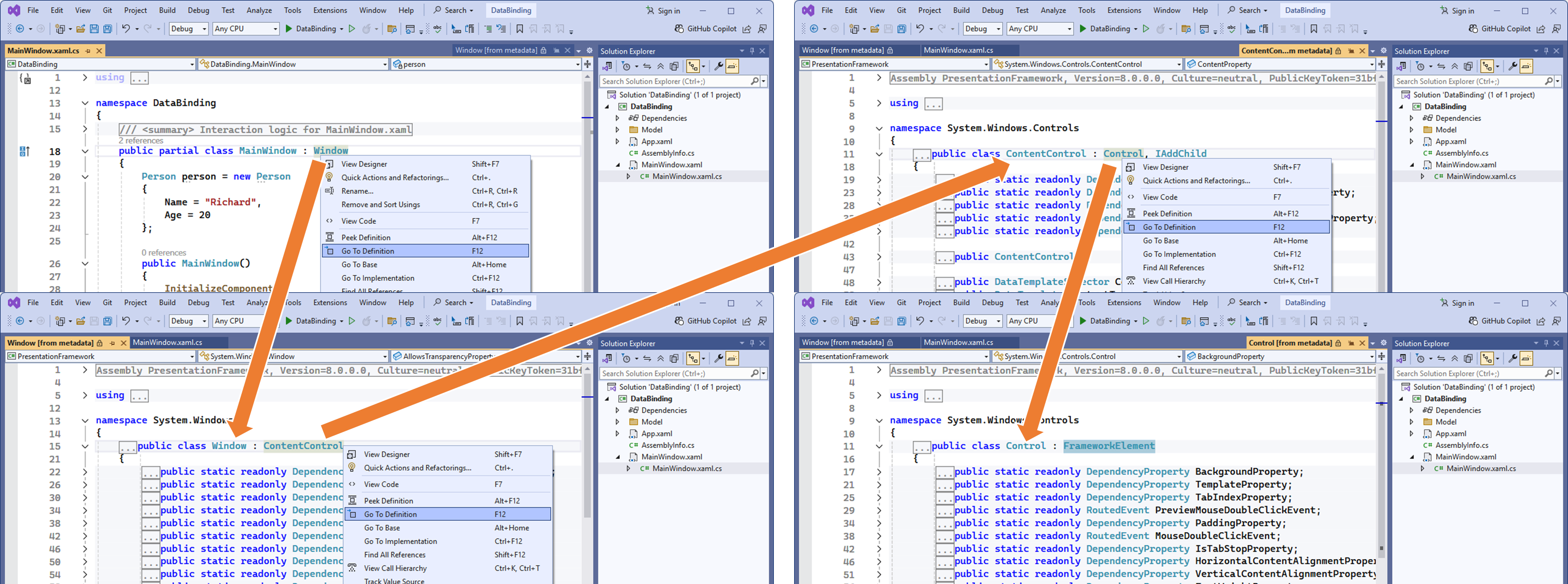The image size is (1568, 584).
Task: Toggle Preview Selected Items in top-left Solution Explorer
Action: tap(732, 66)
